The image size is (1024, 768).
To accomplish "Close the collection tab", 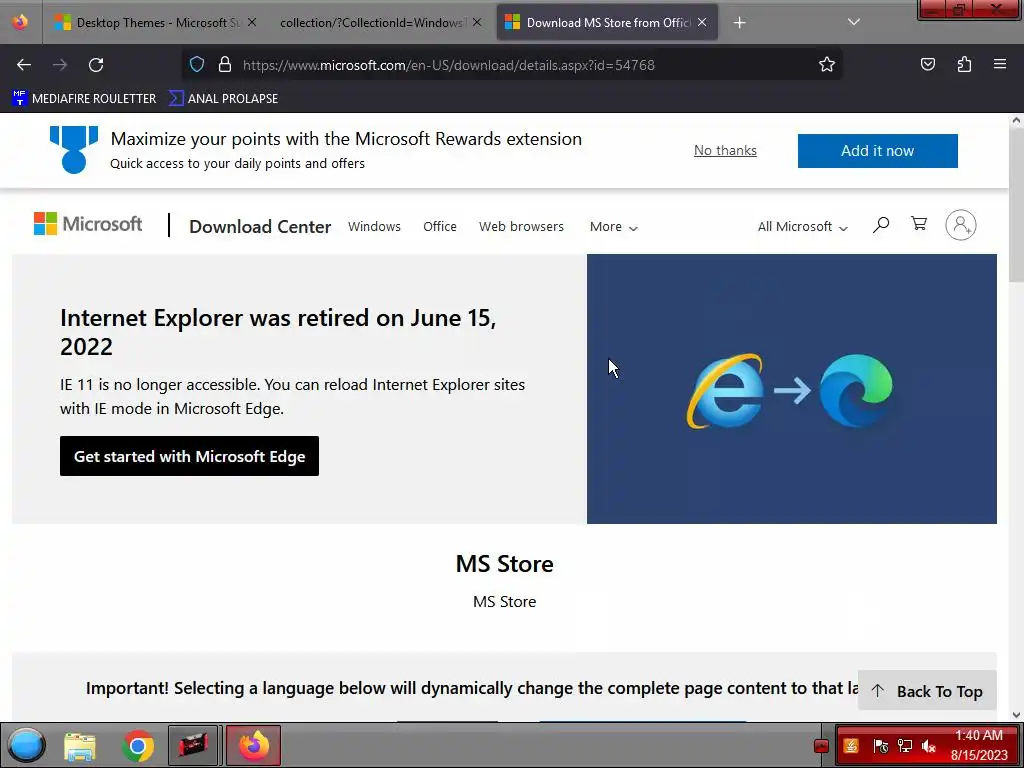I will pos(477,22).
